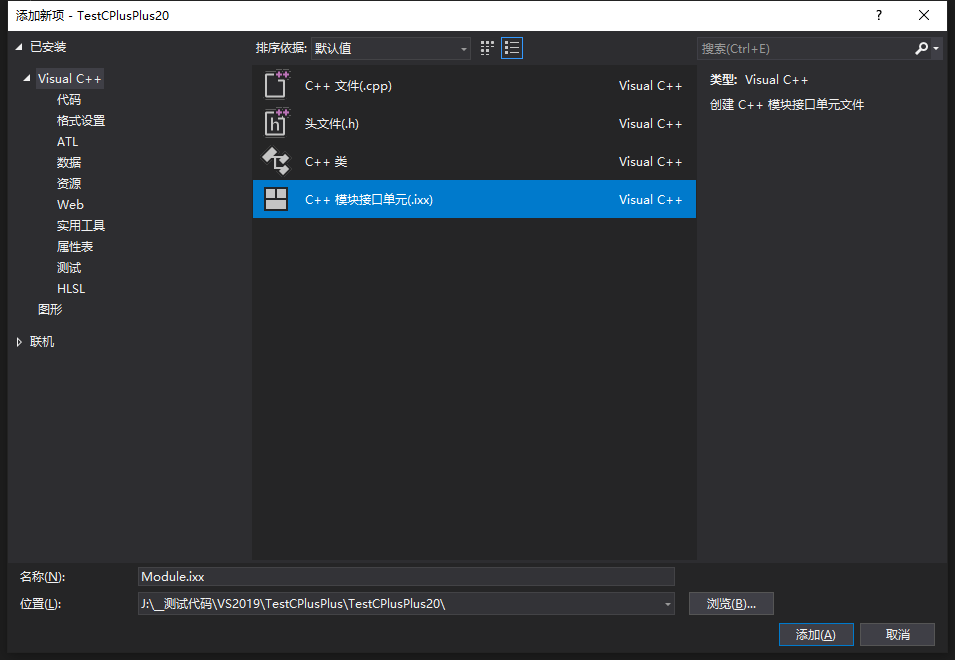Expand the 联机 tree section
955x660 pixels.
(19, 342)
